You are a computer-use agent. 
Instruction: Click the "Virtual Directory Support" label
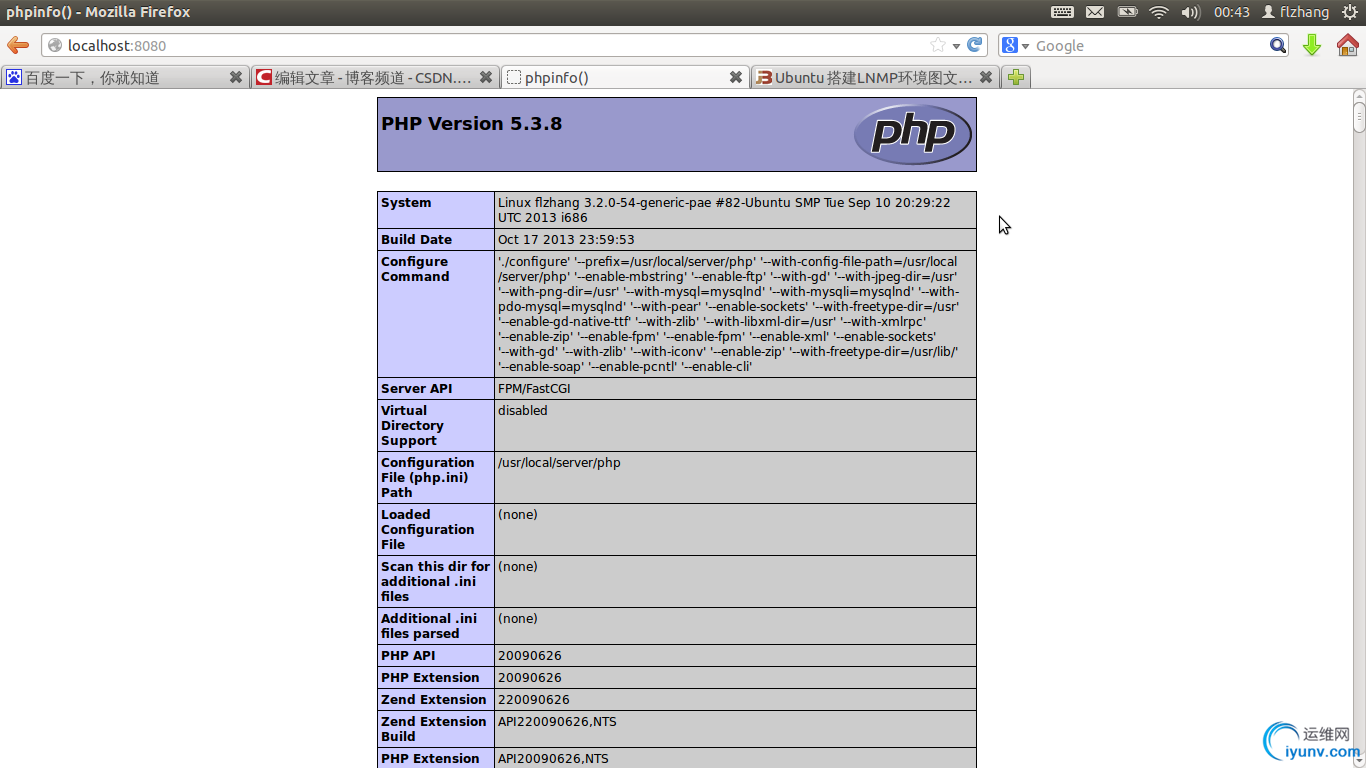pyautogui.click(x=411, y=426)
